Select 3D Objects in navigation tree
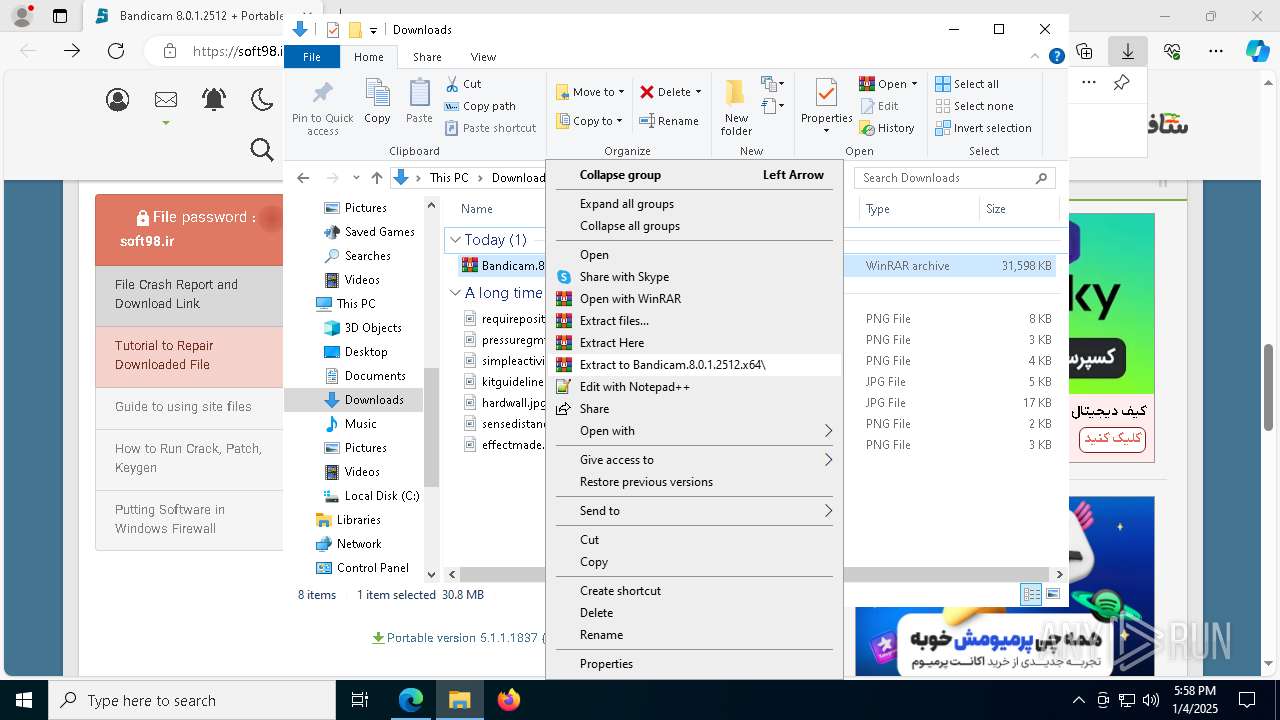The width and height of the screenshot is (1280, 720). coord(363,328)
